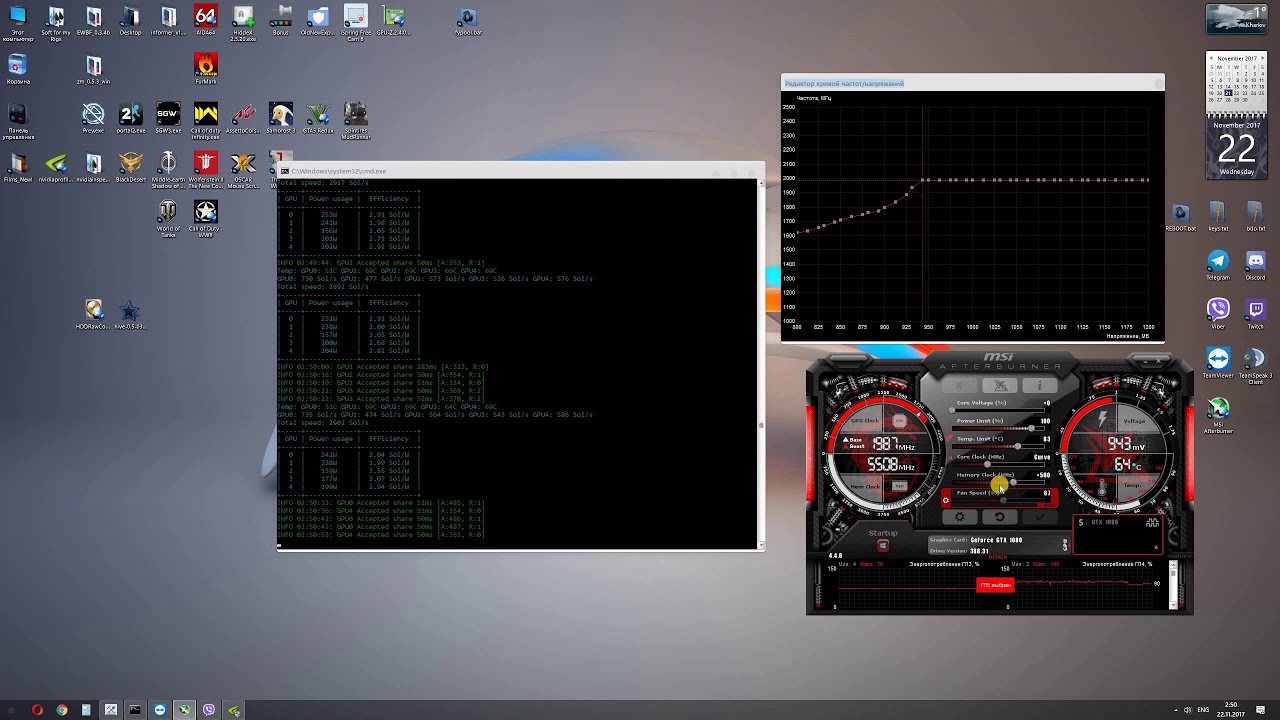Click the Viber icon in taskbar

click(x=209, y=710)
